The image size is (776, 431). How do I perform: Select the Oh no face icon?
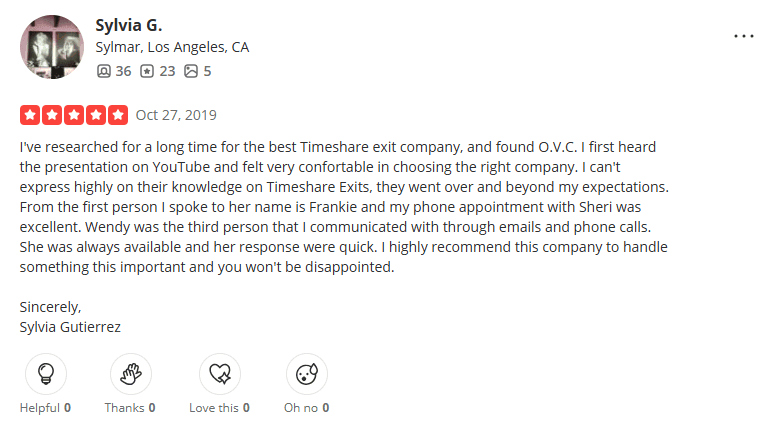pyautogui.click(x=305, y=374)
